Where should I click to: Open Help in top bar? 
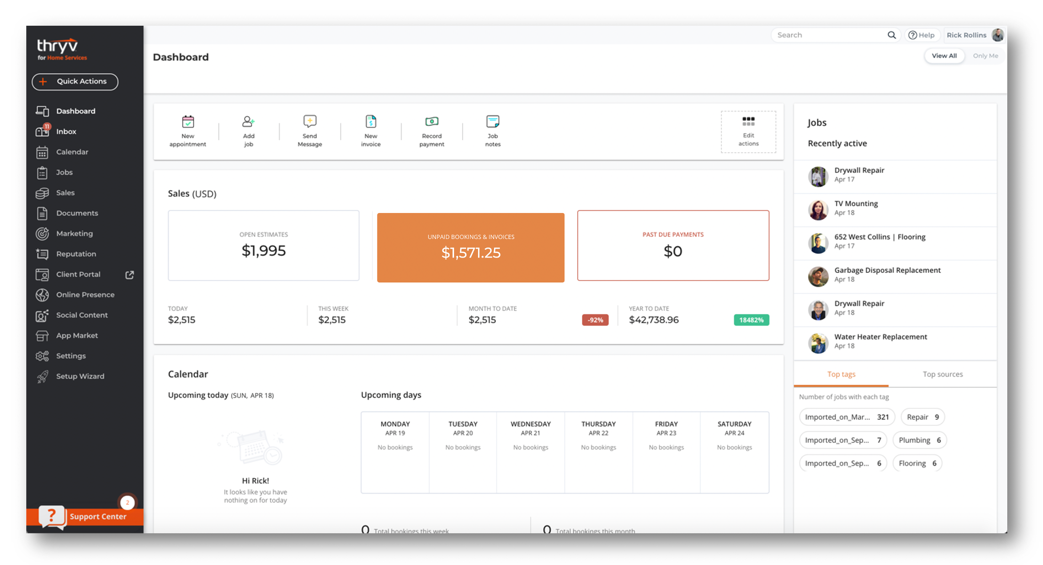point(921,35)
